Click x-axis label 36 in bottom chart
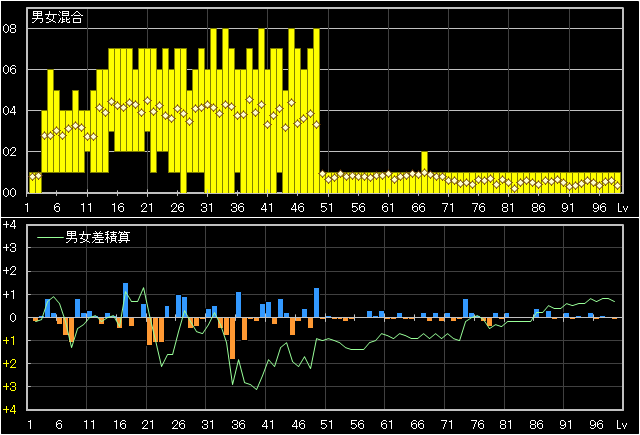This screenshot has width=640, height=435. 238,425
